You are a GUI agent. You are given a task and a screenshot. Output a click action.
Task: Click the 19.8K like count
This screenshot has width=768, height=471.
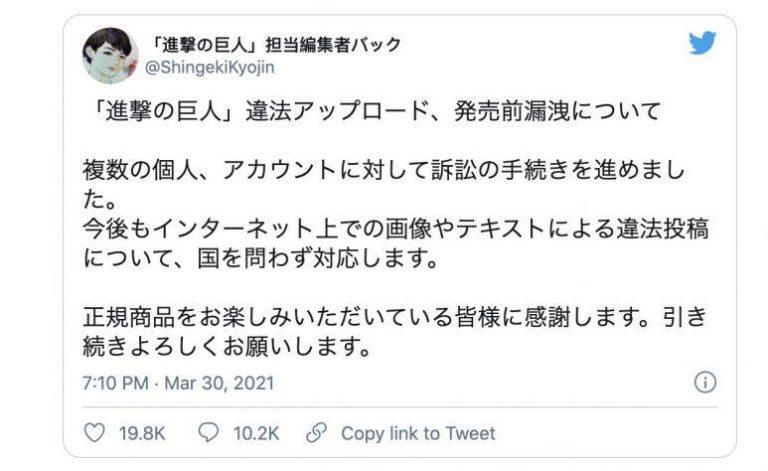pyautogui.click(x=142, y=433)
